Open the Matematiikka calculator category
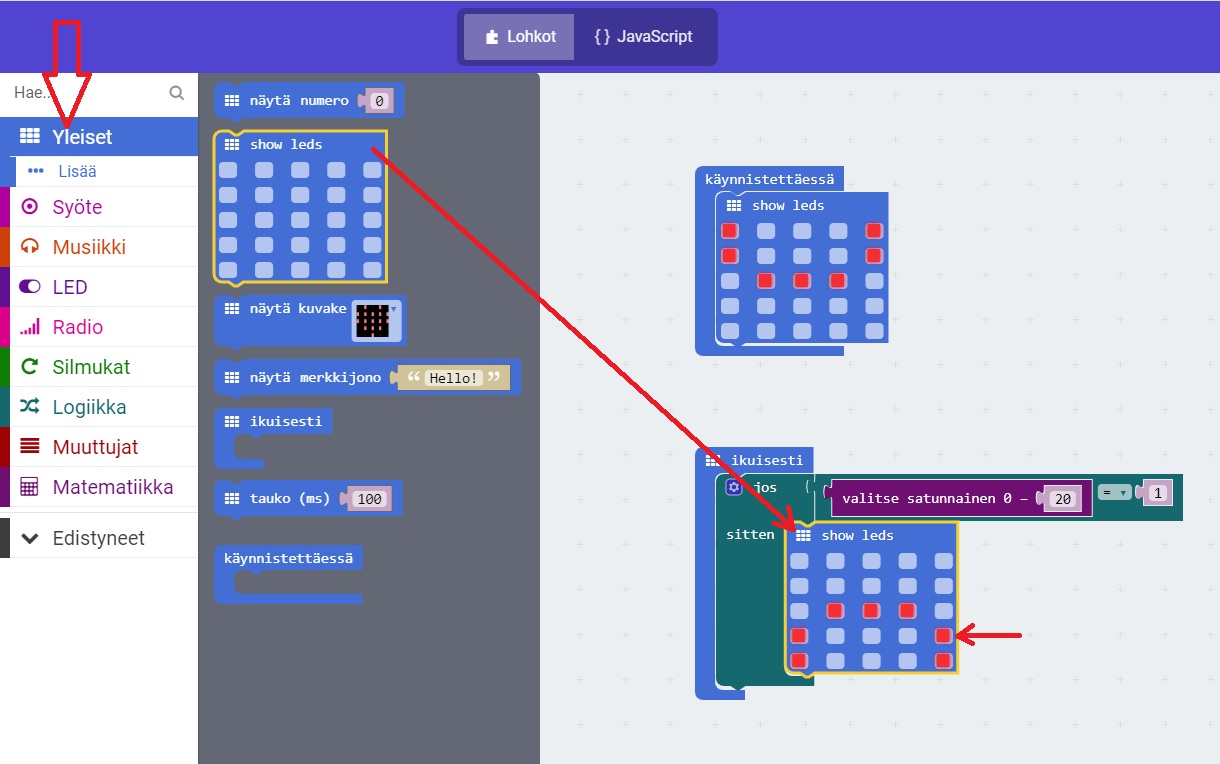This screenshot has height=764, width=1220. point(112,487)
